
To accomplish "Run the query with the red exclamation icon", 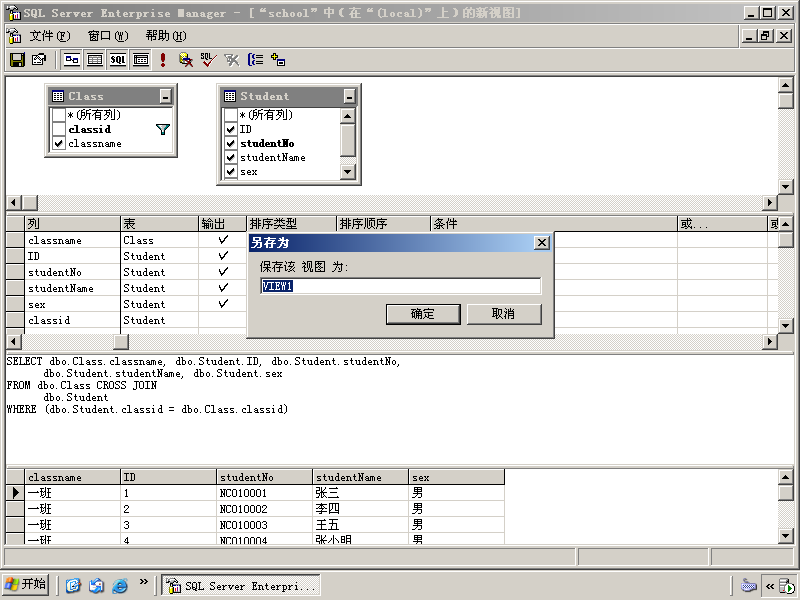I will click(163, 60).
